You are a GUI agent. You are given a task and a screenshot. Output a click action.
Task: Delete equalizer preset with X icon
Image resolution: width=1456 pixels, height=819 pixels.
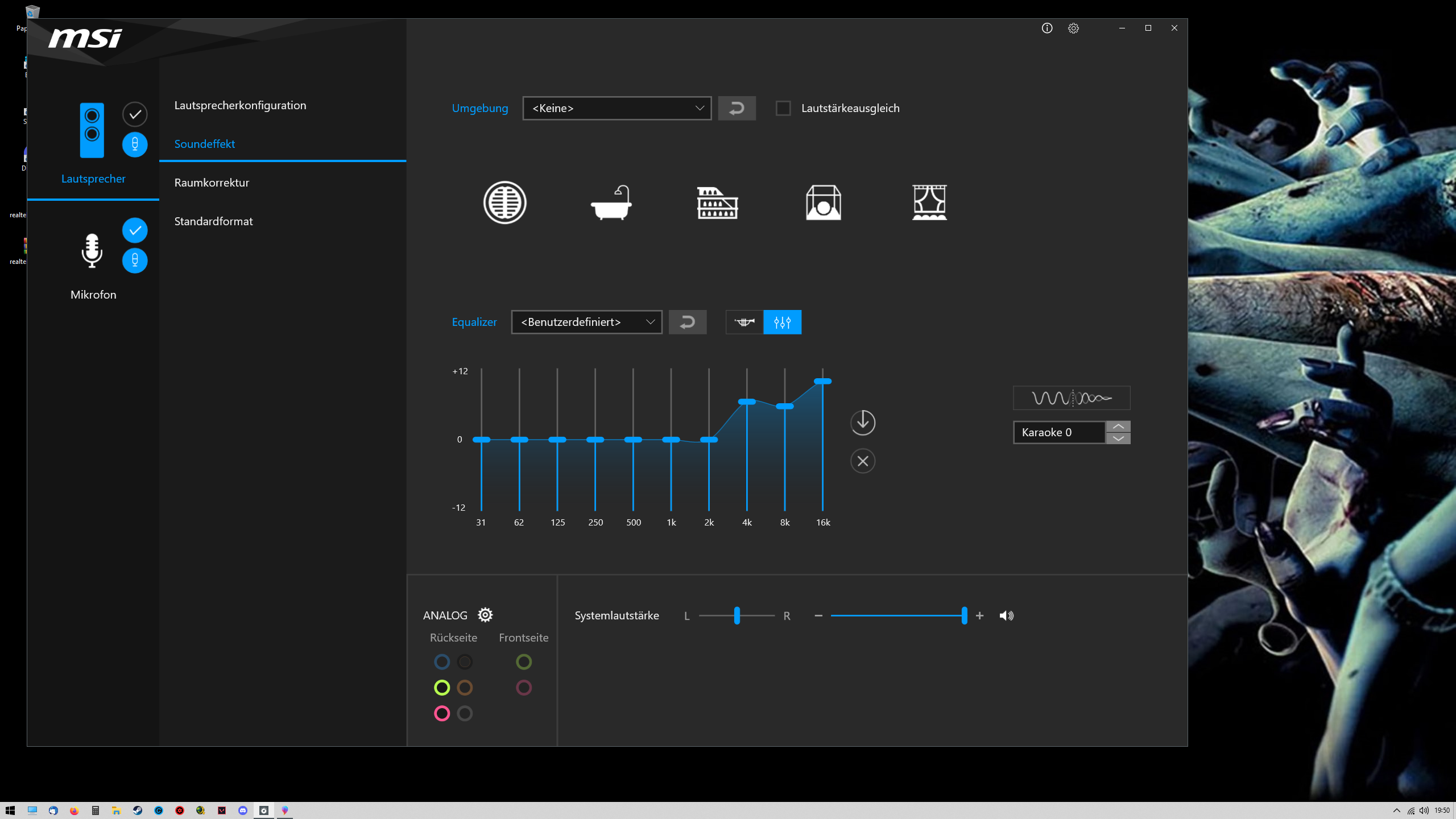click(862, 461)
